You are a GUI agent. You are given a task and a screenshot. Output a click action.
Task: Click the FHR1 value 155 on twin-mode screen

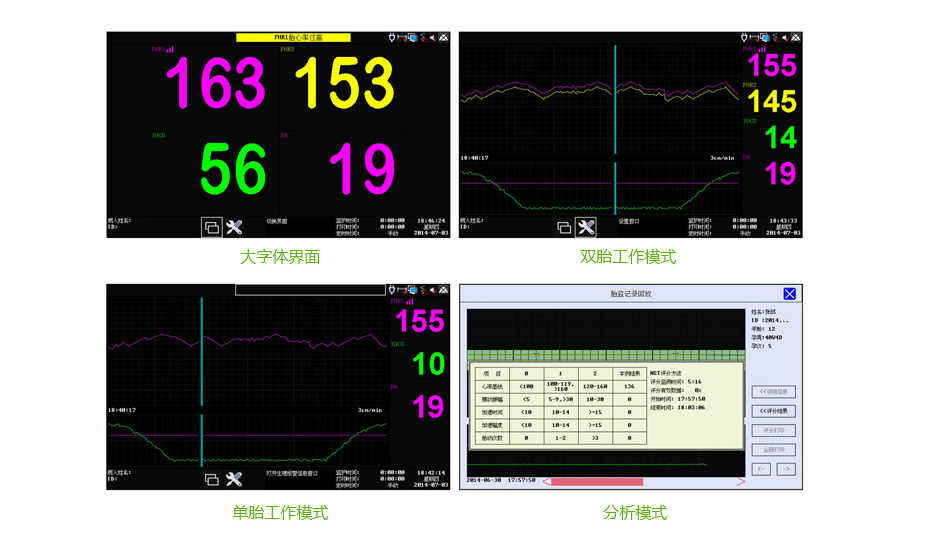772,65
